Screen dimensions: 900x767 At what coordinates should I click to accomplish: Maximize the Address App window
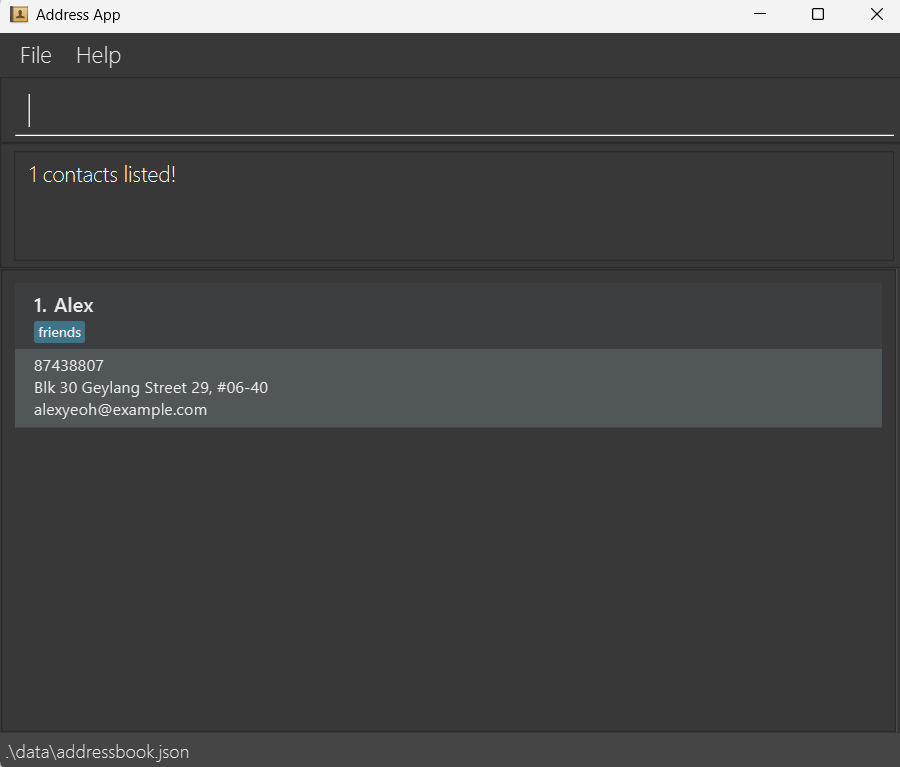pos(818,15)
